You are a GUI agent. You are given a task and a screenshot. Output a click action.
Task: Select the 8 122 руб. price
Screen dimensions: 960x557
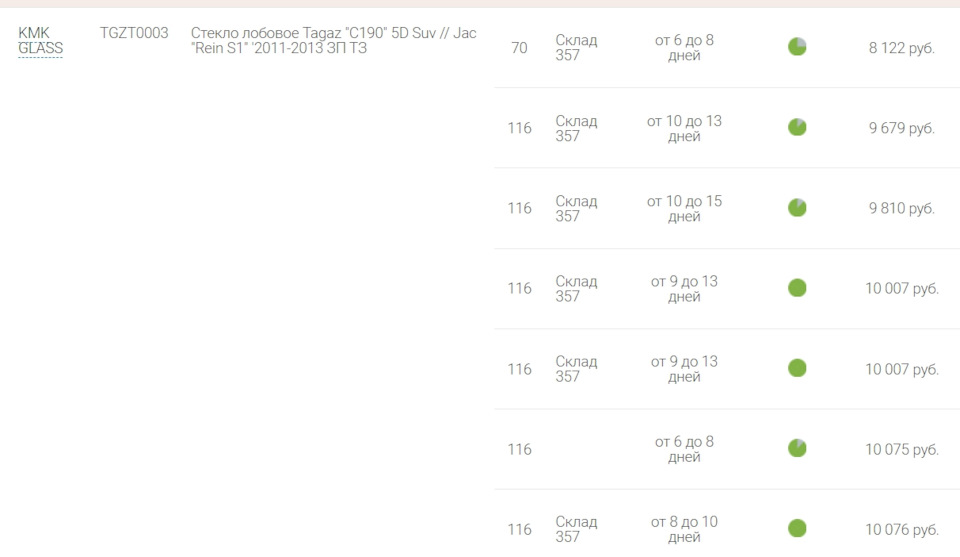[901, 48]
